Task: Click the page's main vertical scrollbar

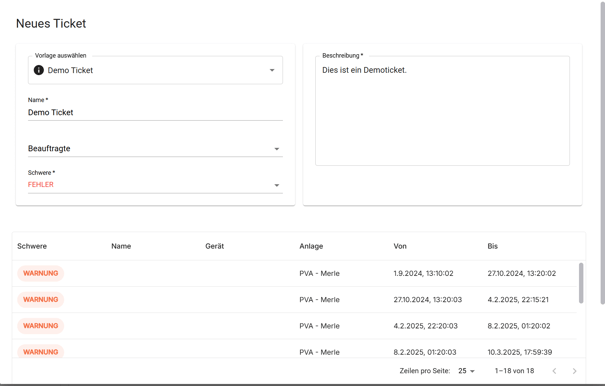Action: (602, 153)
